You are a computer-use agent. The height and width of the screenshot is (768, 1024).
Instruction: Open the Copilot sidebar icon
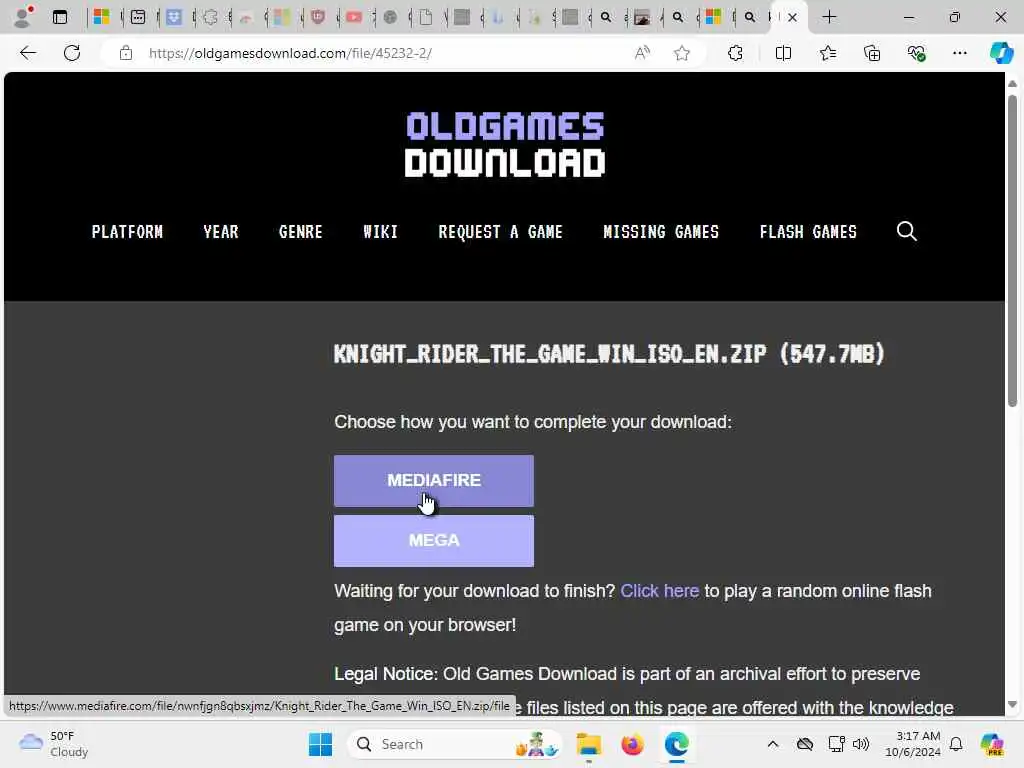click(1001, 53)
